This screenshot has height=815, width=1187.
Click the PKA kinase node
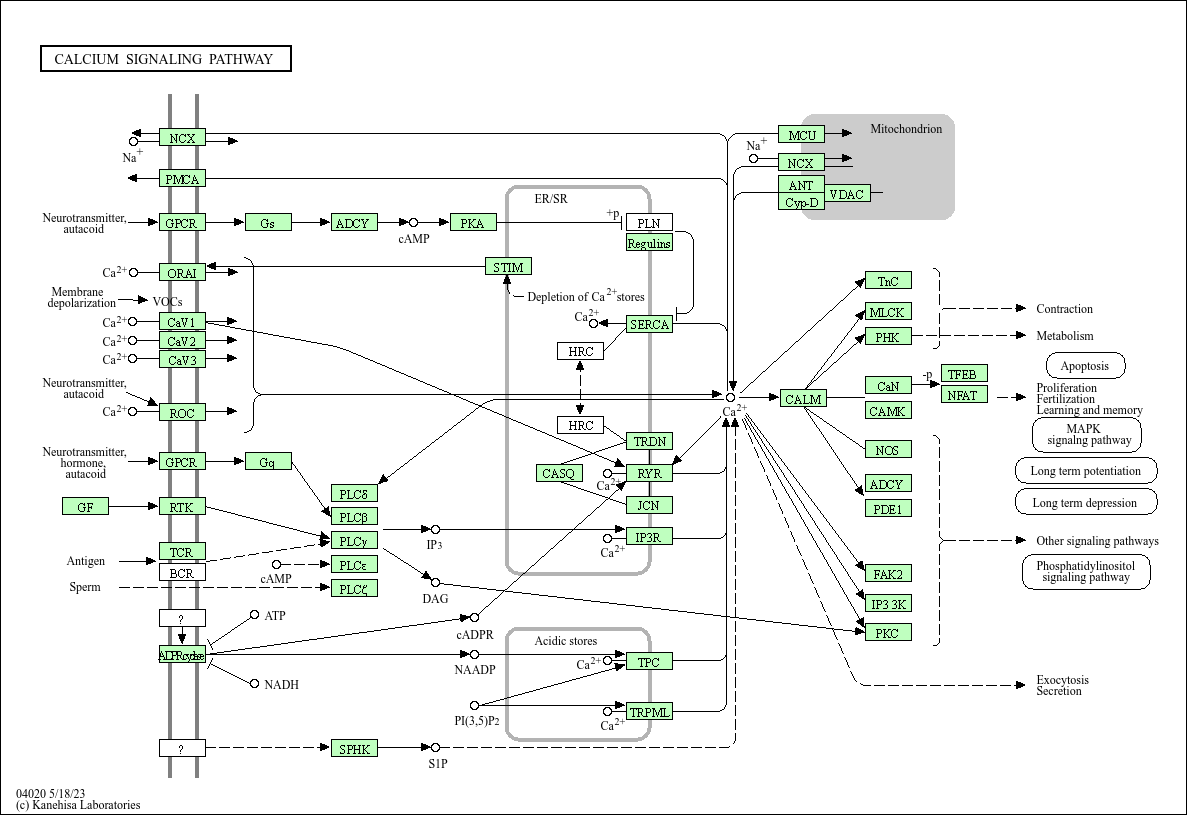pos(472,223)
